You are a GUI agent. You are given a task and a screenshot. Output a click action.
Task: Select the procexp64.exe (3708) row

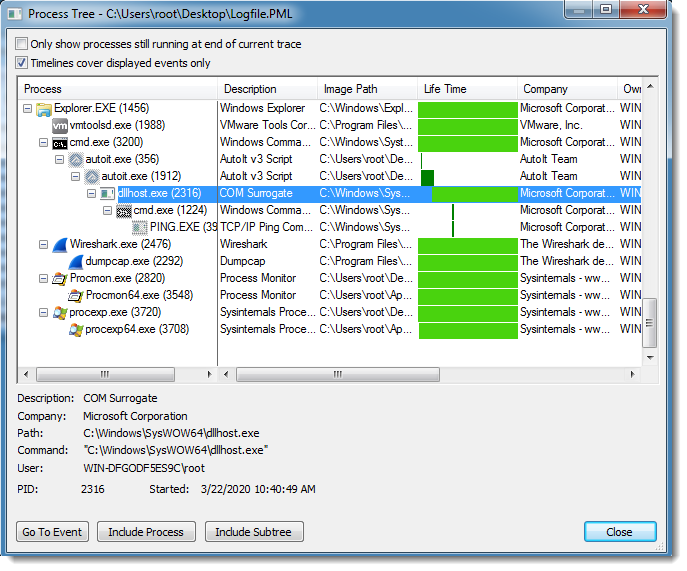coord(329,330)
